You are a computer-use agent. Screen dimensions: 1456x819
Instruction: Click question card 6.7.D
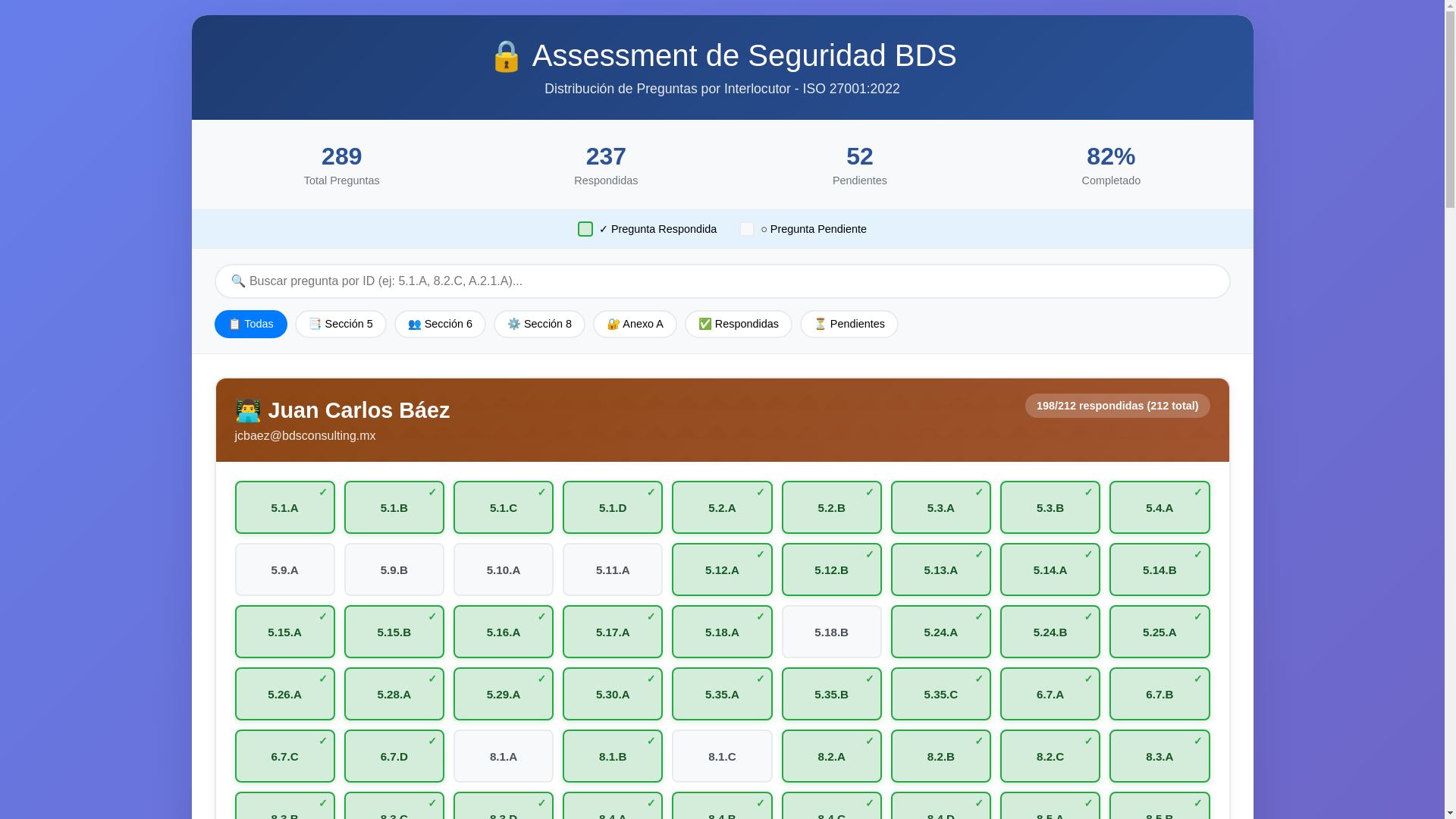pyautogui.click(x=394, y=756)
